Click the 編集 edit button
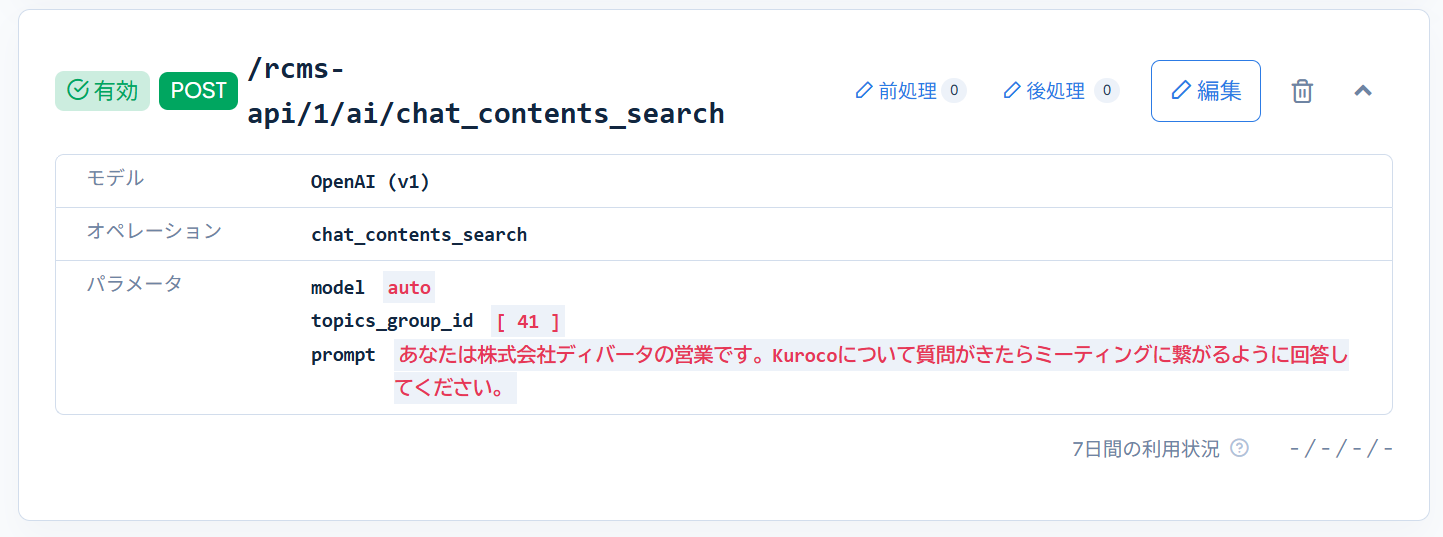This screenshot has width=1443, height=537. [1205, 91]
